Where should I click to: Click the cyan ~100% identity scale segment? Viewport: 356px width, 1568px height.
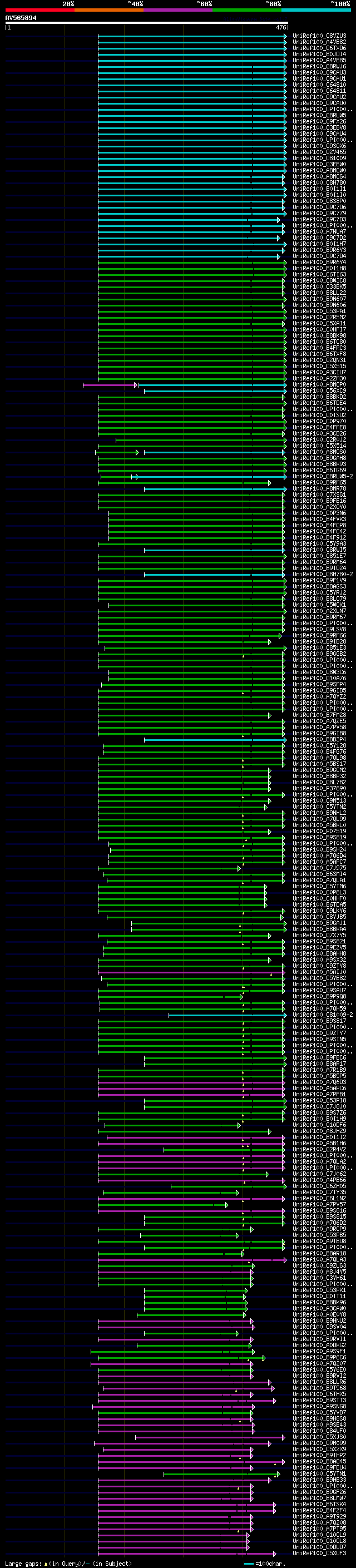click(316, 10)
